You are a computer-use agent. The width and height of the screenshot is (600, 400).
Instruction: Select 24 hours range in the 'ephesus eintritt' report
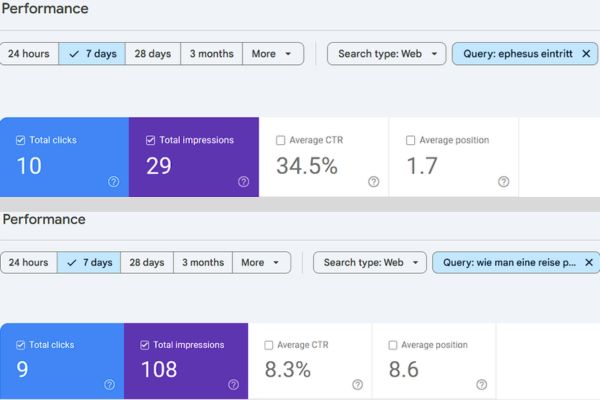point(29,54)
